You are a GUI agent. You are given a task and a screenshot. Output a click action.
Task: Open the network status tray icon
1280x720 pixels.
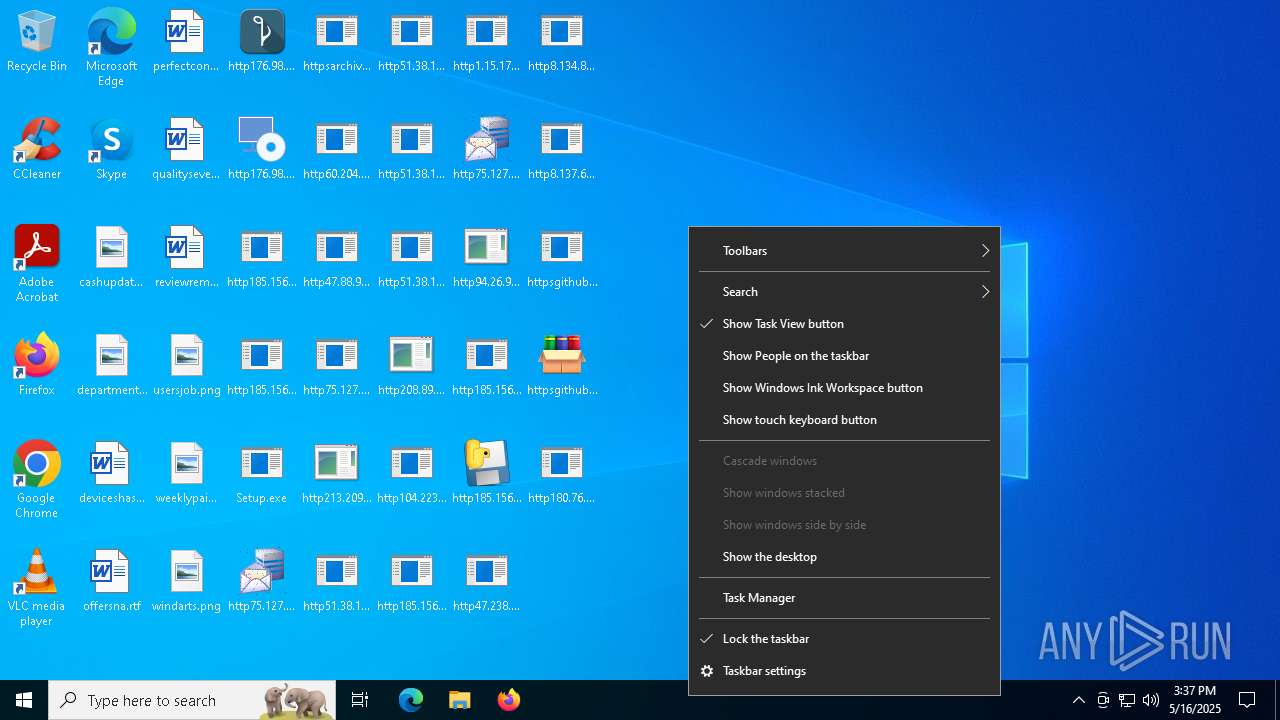click(1127, 700)
